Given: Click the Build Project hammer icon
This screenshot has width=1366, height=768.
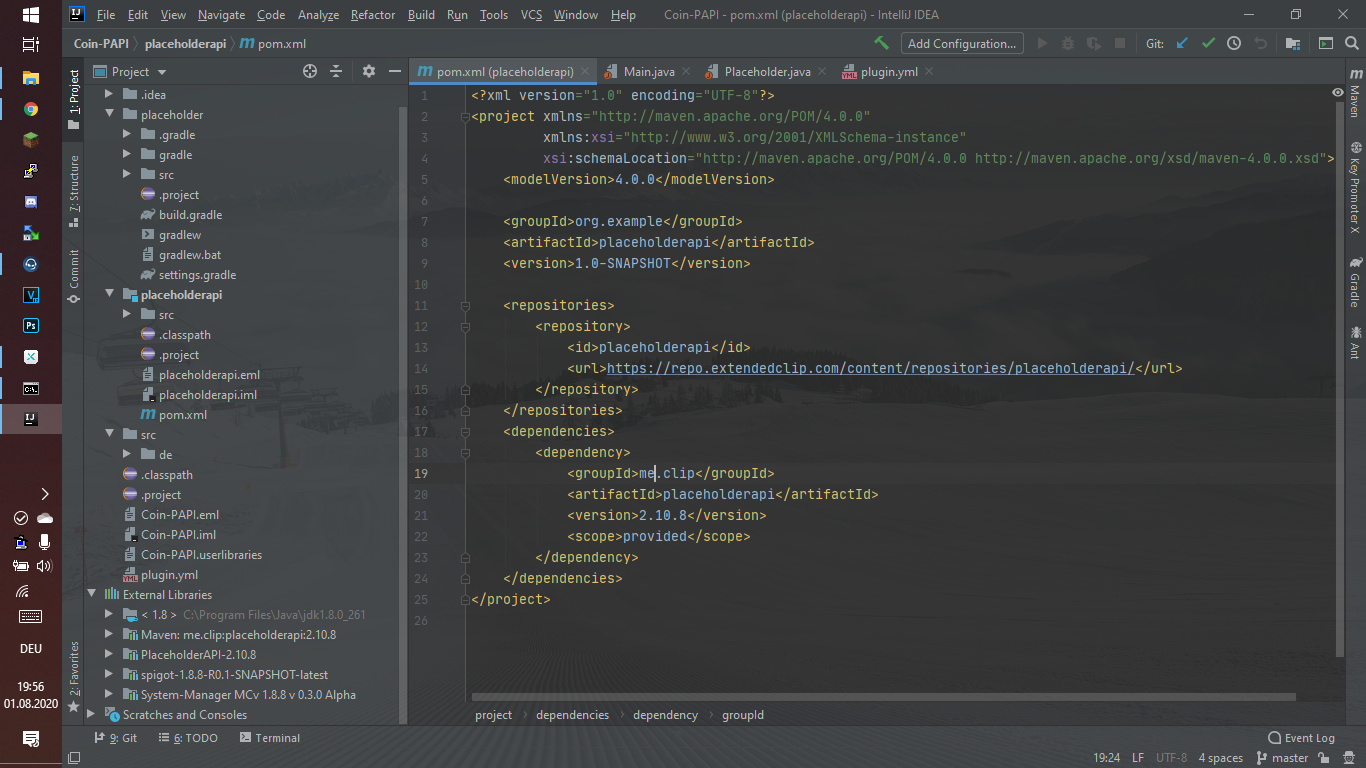Looking at the screenshot, I should point(881,43).
